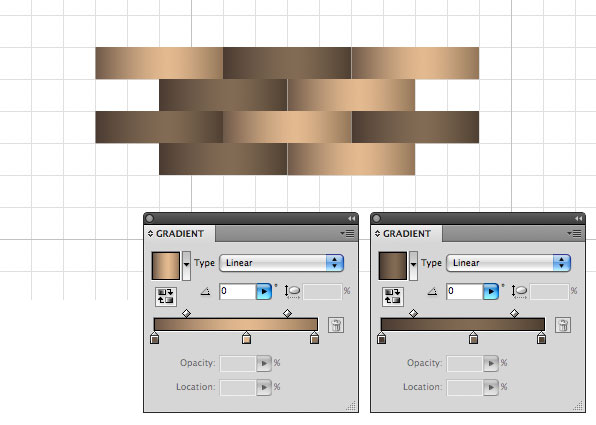The width and height of the screenshot is (596, 425).
Task: Select the rightmost color stop on right gradient slider
Action: [x=541, y=338]
